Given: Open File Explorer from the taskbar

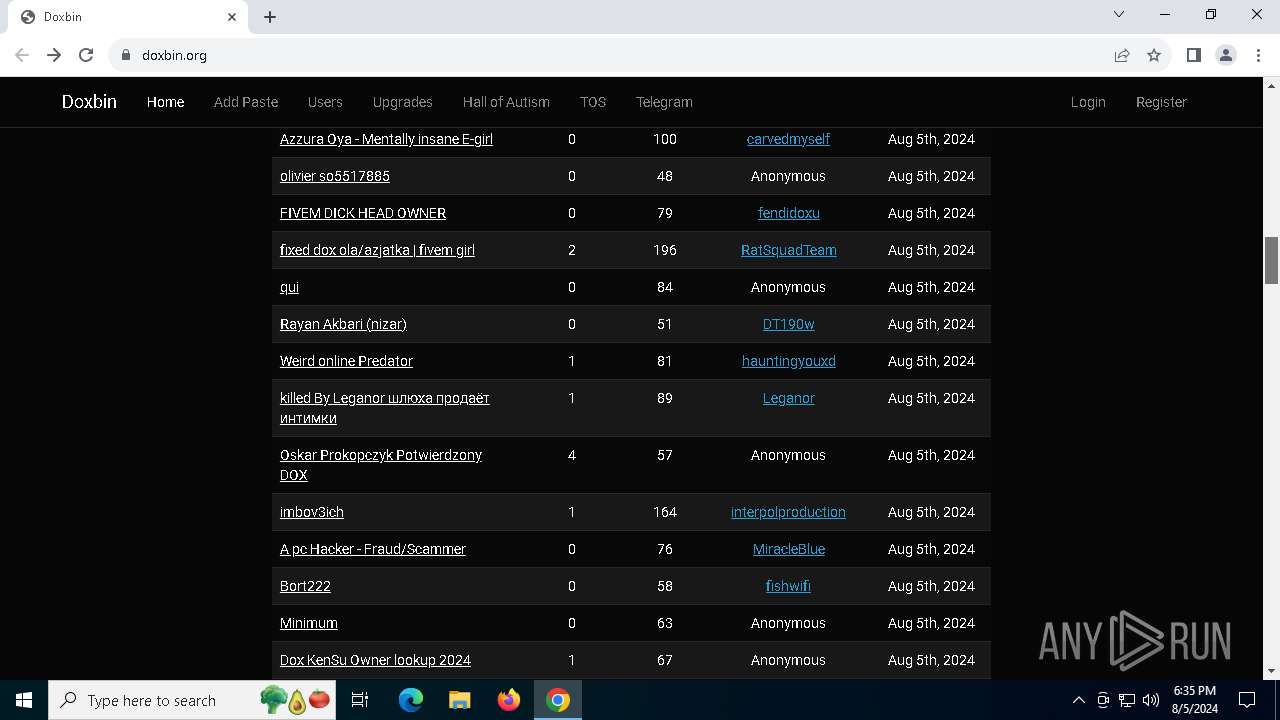Looking at the screenshot, I should pyautogui.click(x=460, y=700).
